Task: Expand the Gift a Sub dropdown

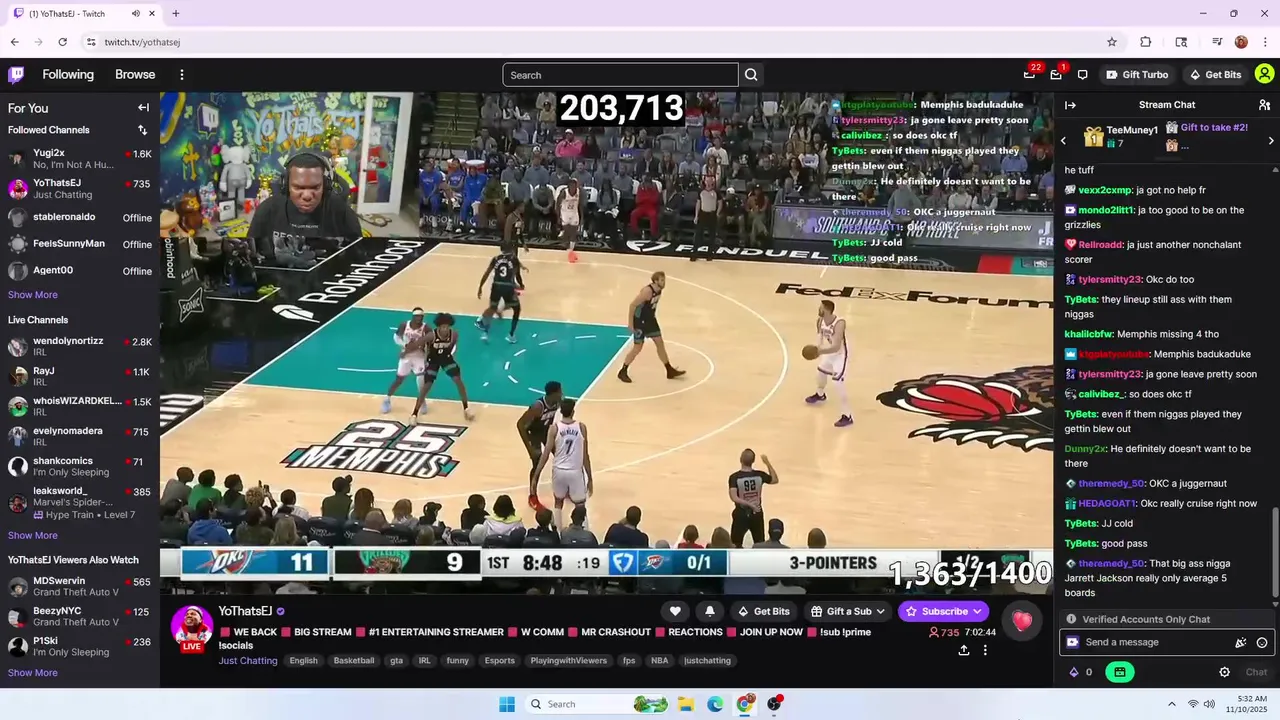Action: pos(848,611)
